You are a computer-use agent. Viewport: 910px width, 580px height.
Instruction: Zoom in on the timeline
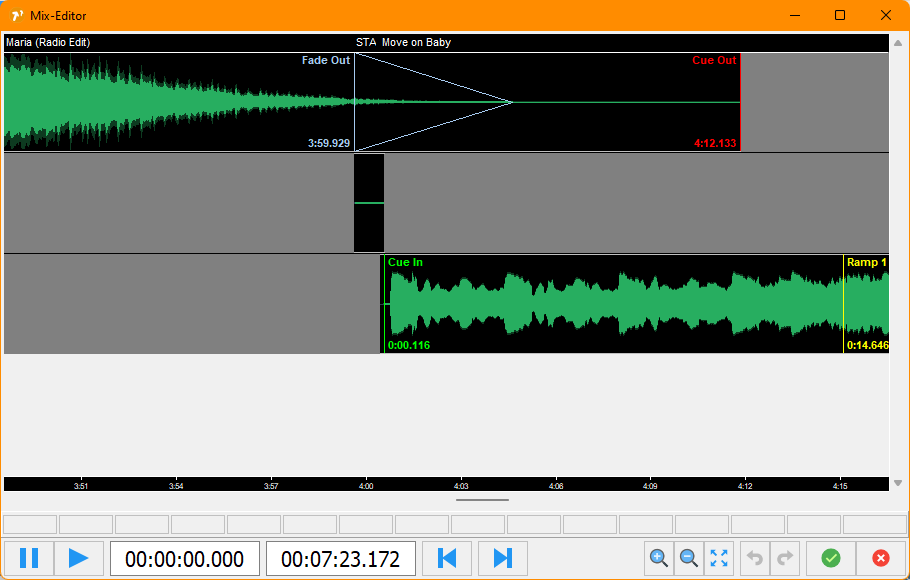(x=659, y=559)
